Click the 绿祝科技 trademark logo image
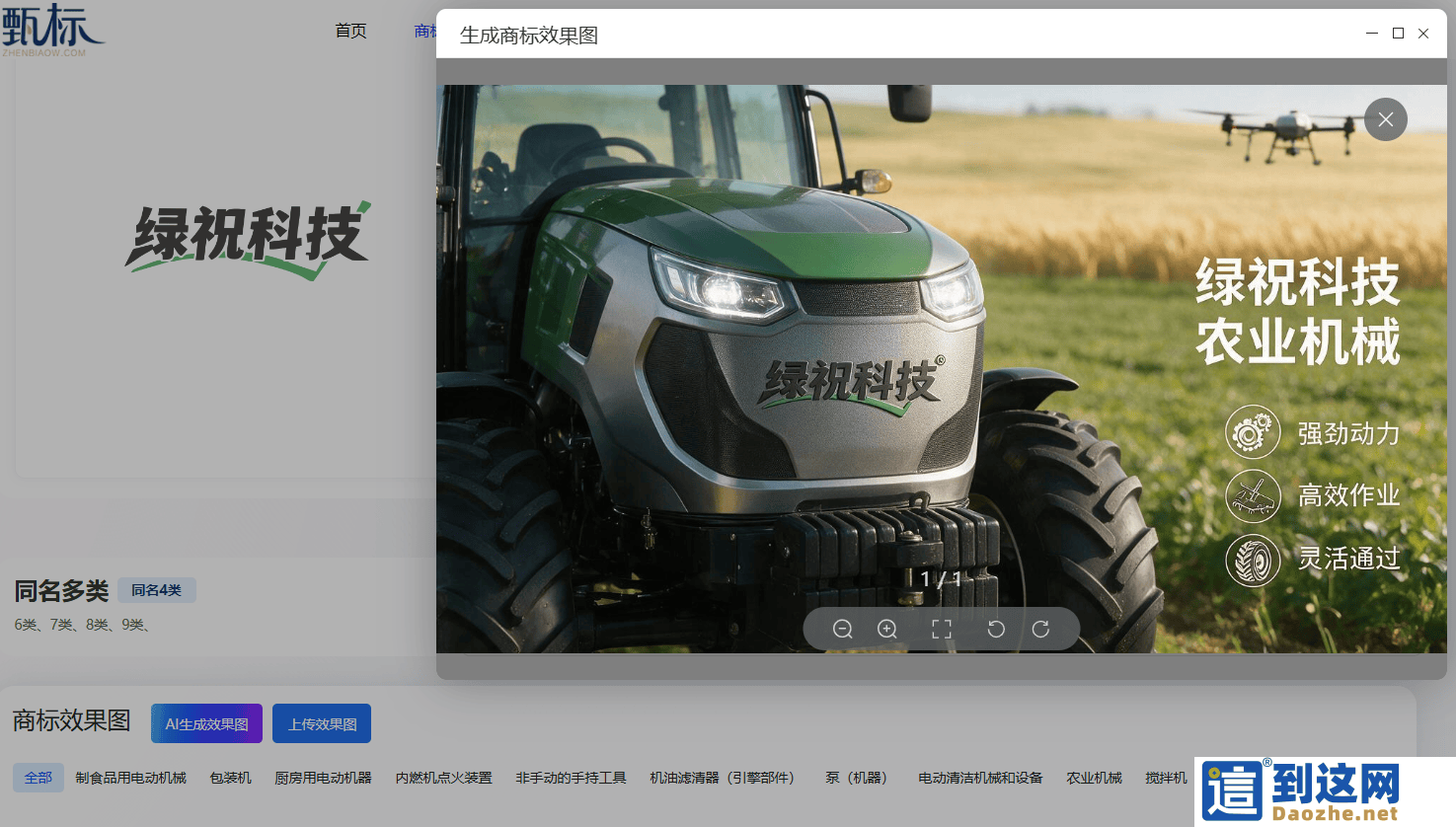 [248, 240]
